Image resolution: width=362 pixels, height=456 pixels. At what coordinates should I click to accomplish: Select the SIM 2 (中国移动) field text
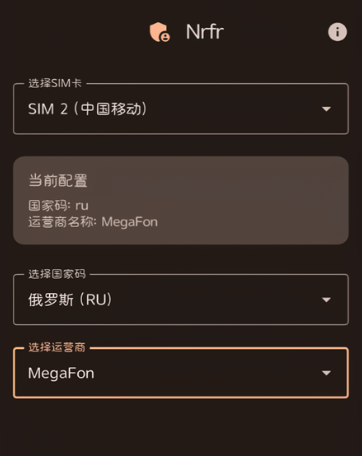tap(87, 109)
